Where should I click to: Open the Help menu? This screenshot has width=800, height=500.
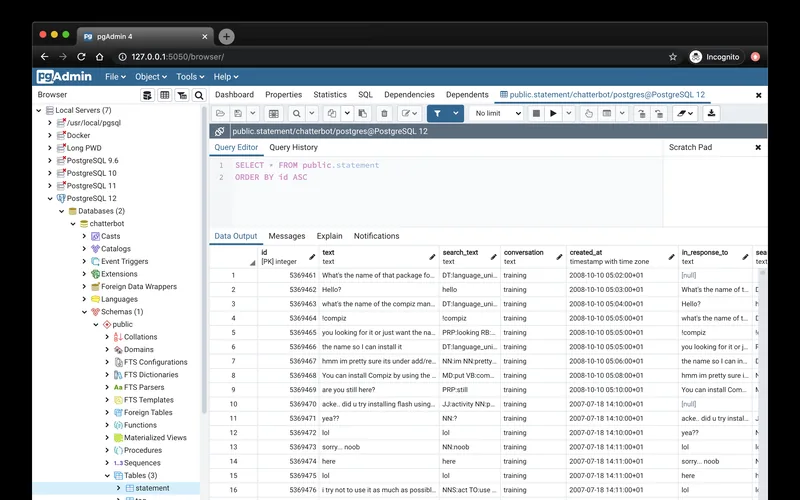click(x=226, y=77)
